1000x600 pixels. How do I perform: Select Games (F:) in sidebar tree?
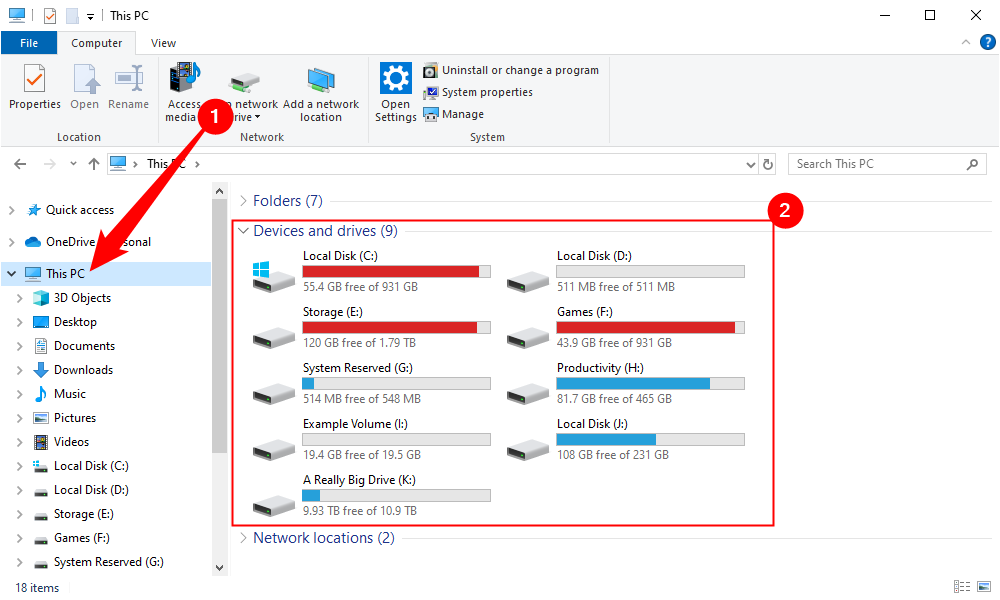pos(82,538)
